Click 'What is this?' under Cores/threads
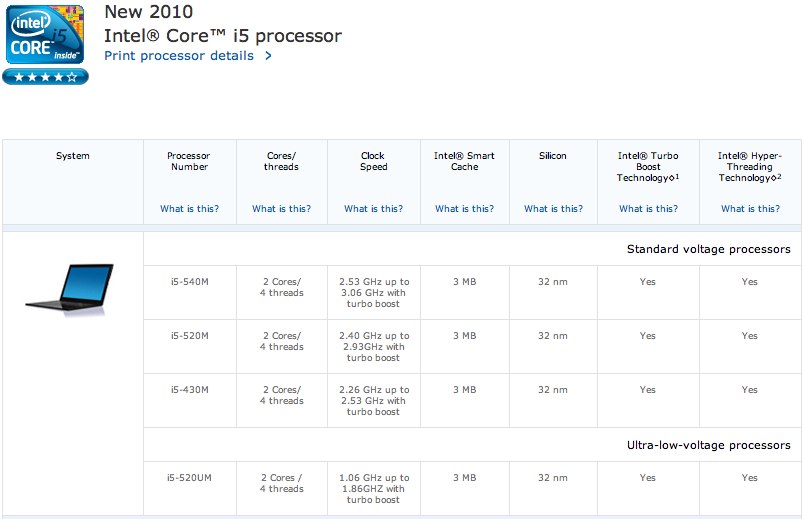Viewport: 804px width, 519px height. 281,209
